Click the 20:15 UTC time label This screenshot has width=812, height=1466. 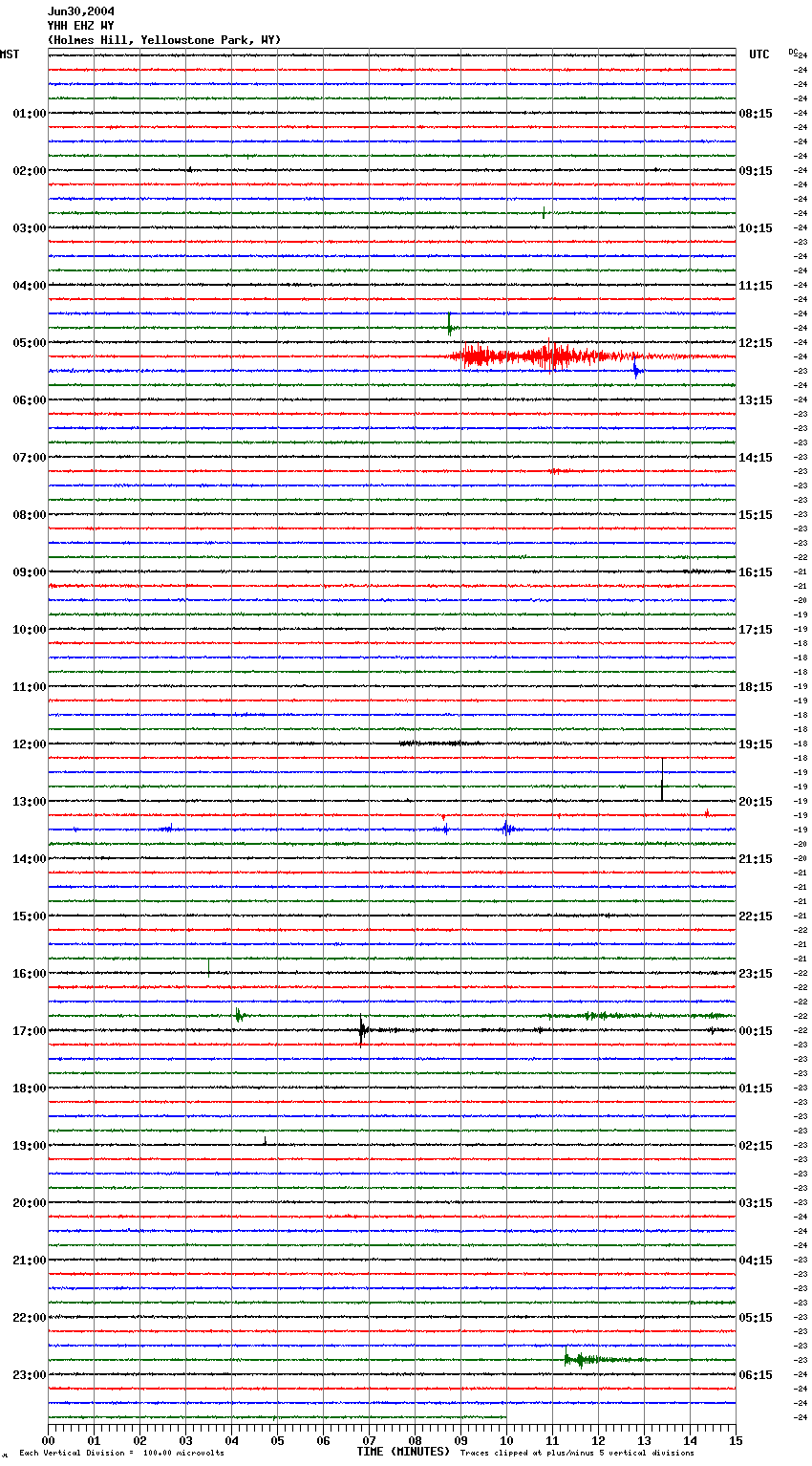756,802
